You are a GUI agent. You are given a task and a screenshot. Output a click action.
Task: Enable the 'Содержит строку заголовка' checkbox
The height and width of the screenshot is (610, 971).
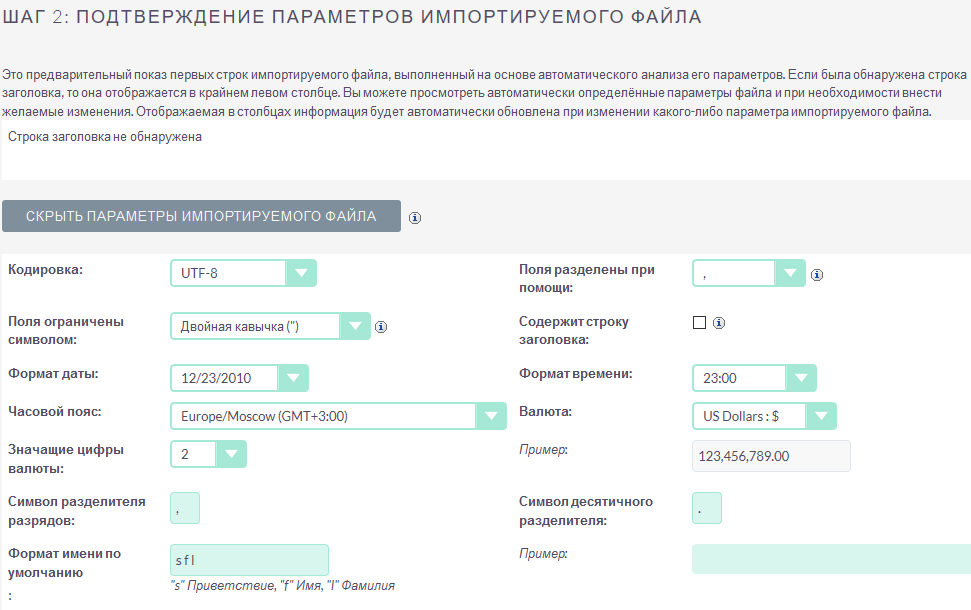click(x=697, y=322)
